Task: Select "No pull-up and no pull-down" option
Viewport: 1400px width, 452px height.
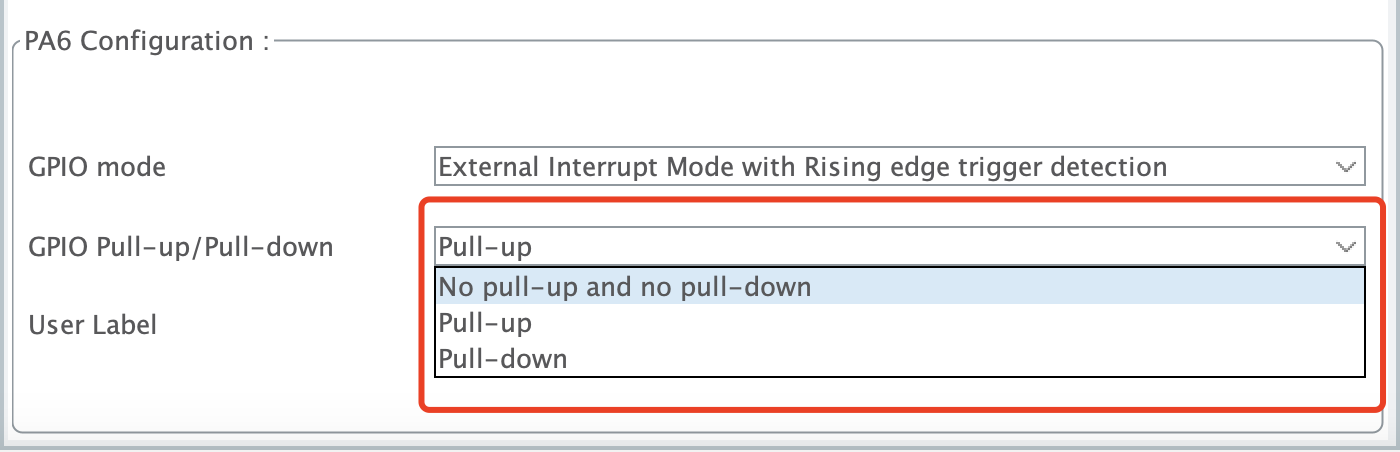Action: click(624, 288)
